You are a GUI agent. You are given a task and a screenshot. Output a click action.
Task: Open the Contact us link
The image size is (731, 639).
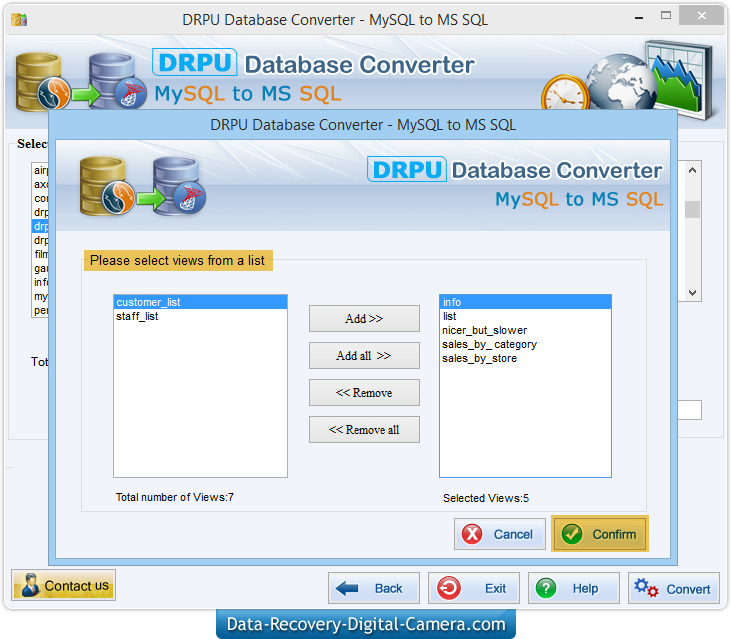63,585
